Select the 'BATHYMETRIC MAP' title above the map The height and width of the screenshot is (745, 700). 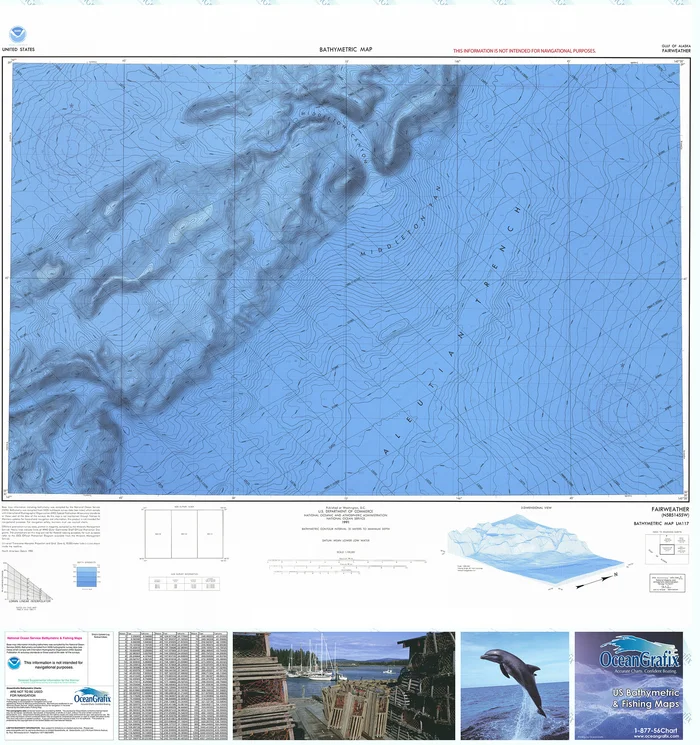[x=345, y=49]
